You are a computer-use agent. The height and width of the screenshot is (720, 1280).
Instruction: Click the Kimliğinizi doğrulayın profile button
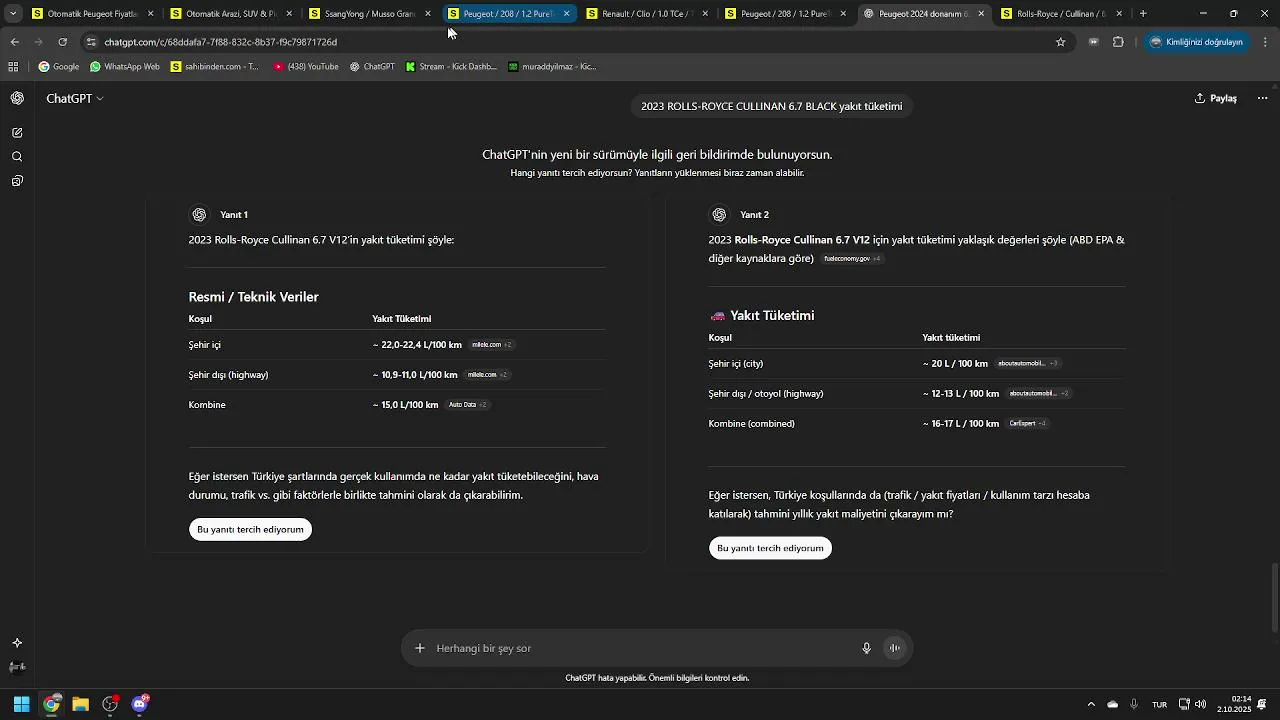tap(1196, 42)
